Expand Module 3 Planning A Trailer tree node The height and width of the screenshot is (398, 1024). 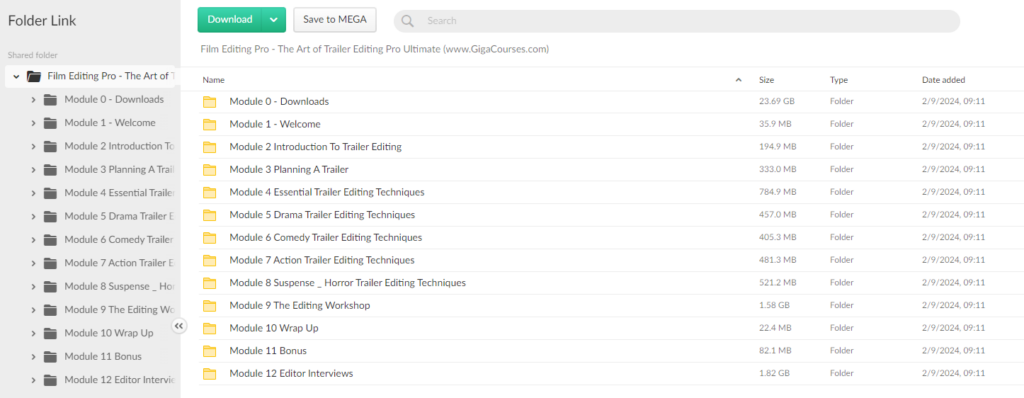[x=33, y=170]
